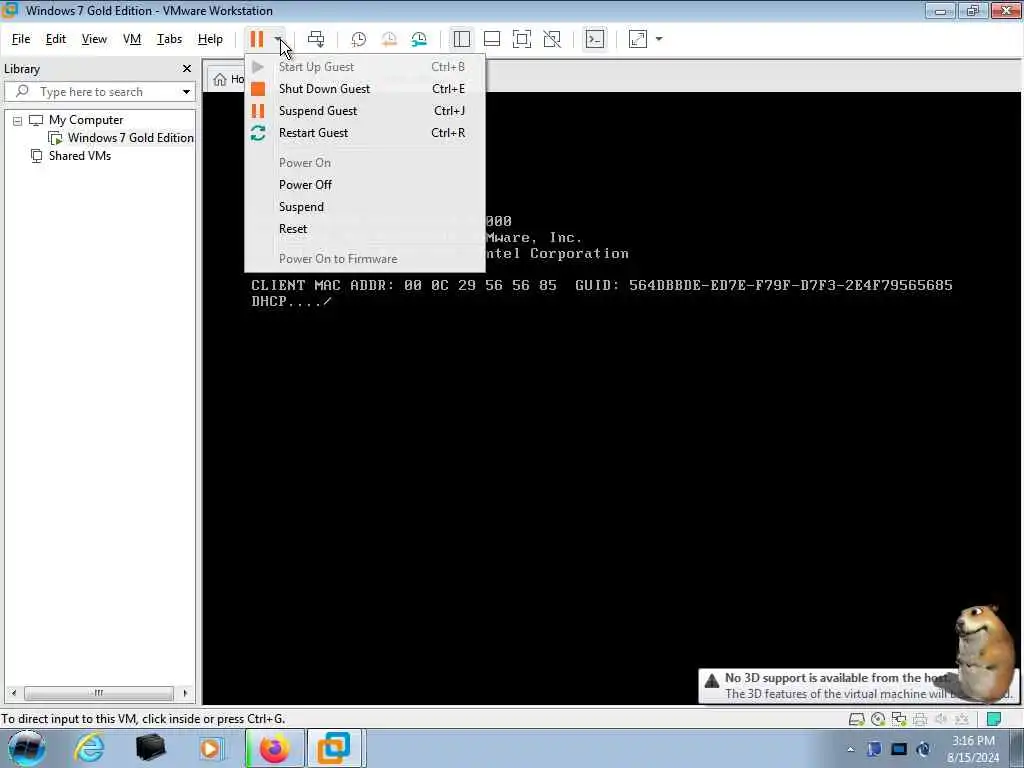The height and width of the screenshot is (768, 1024).
Task: Switch to Firefox in the taskbar
Action: point(274,748)
